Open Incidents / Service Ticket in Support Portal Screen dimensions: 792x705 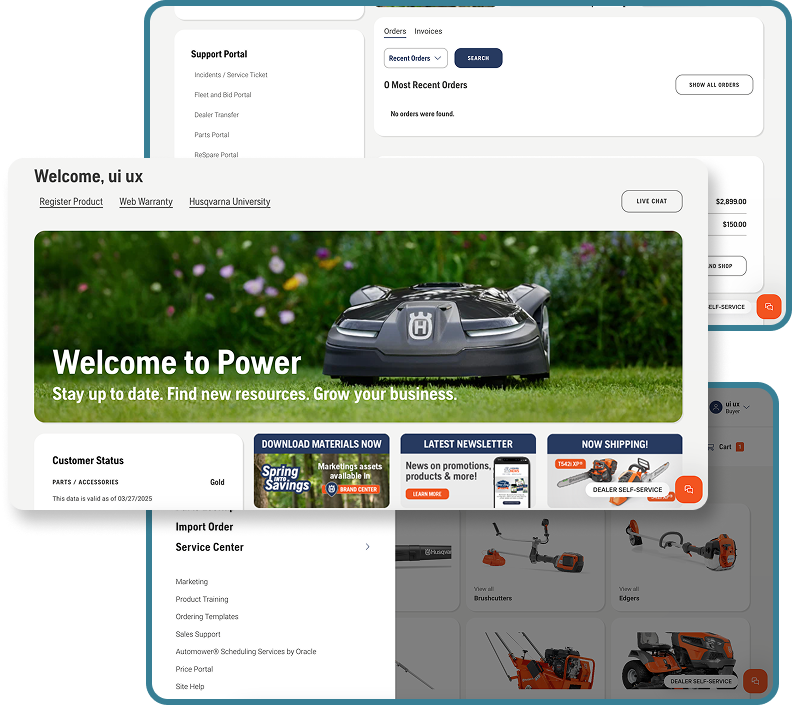pos(231,75)
